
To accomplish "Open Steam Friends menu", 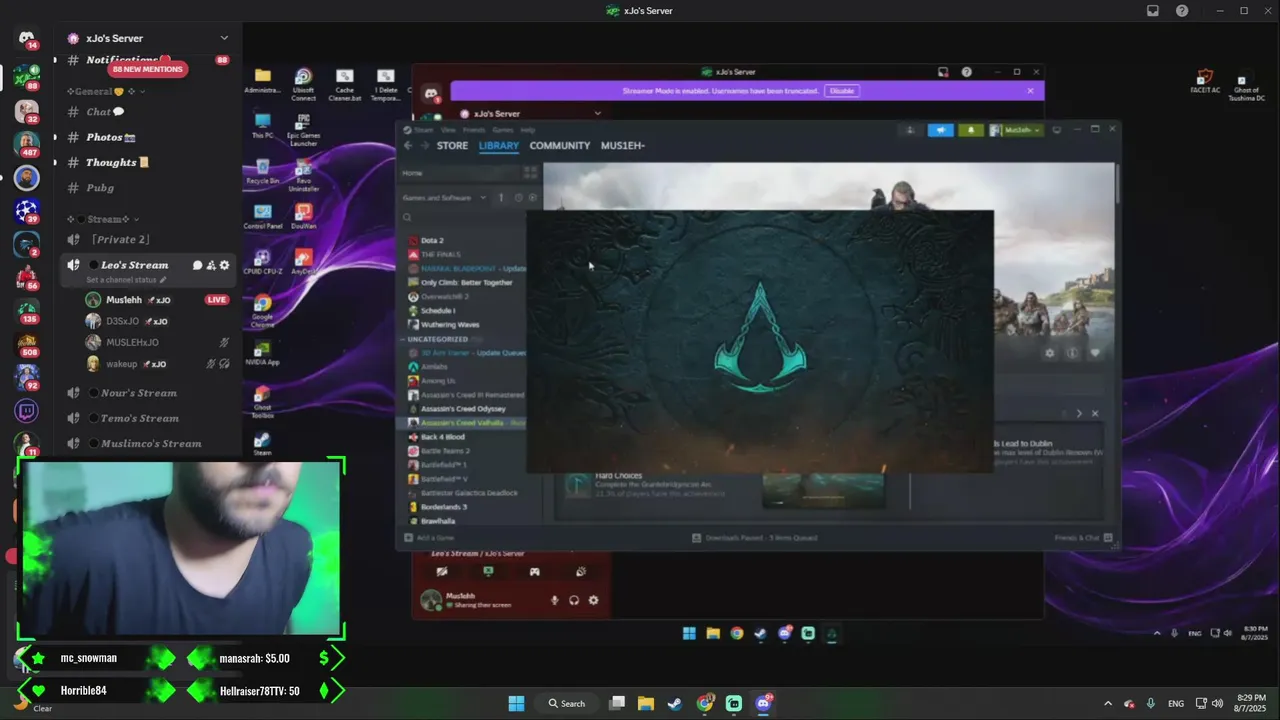I will [x=473, y=130].
